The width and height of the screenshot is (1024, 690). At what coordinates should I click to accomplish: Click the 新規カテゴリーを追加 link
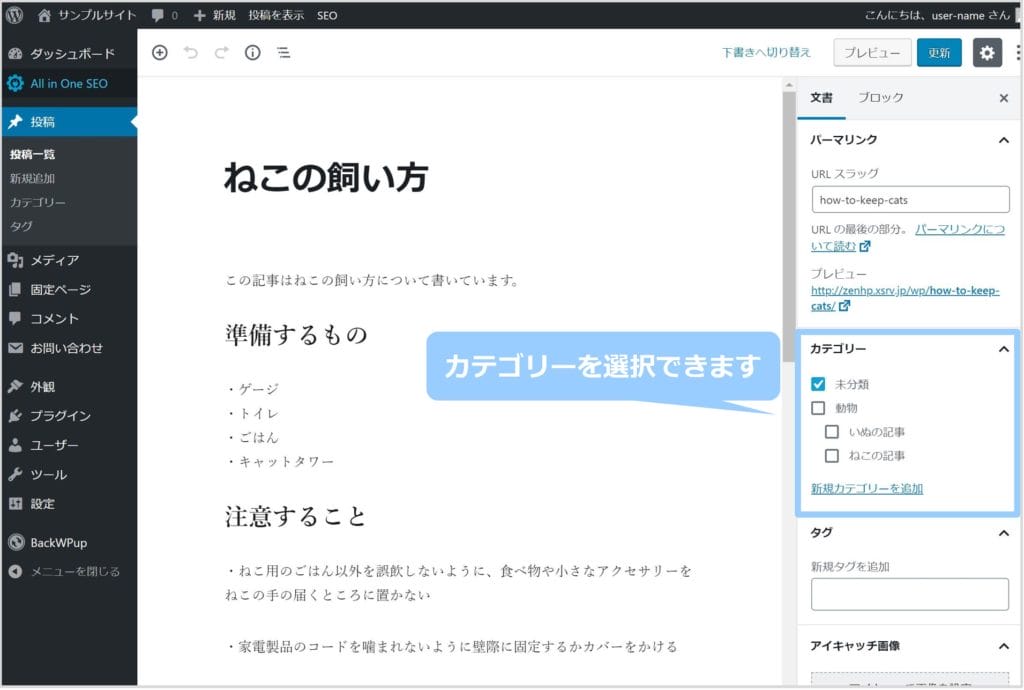coord(866,489)
